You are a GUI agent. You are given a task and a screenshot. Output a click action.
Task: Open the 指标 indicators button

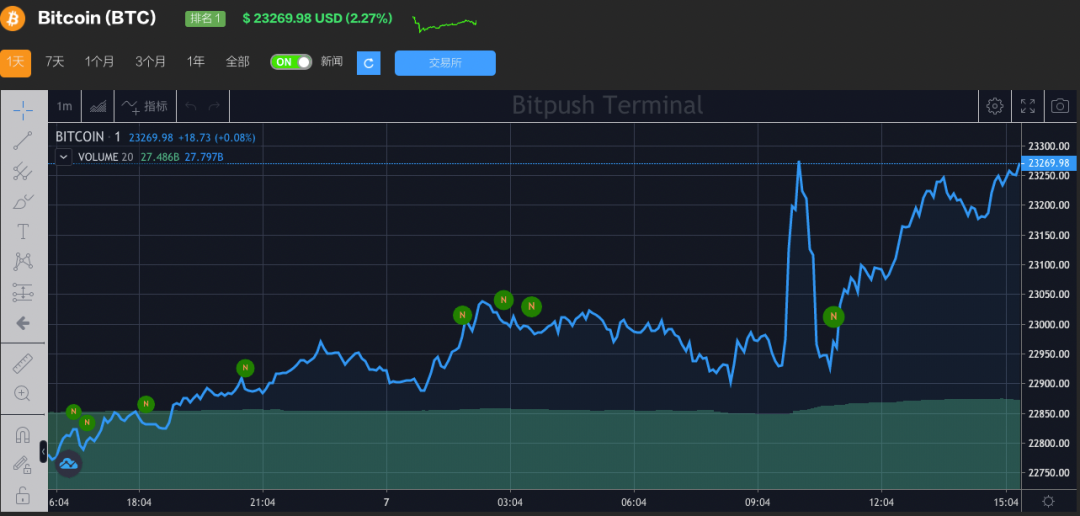[145, 106]
